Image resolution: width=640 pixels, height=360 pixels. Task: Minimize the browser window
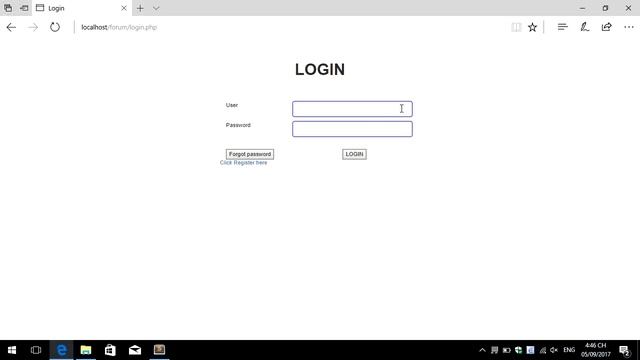(582, 8)
